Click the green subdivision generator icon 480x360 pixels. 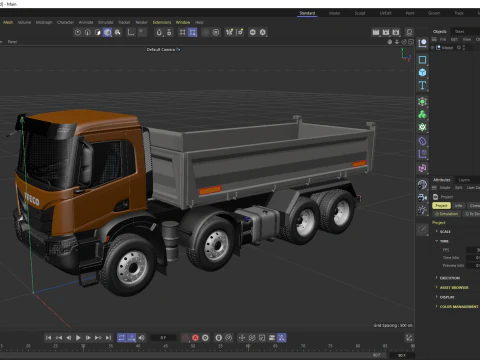point(422,101)
